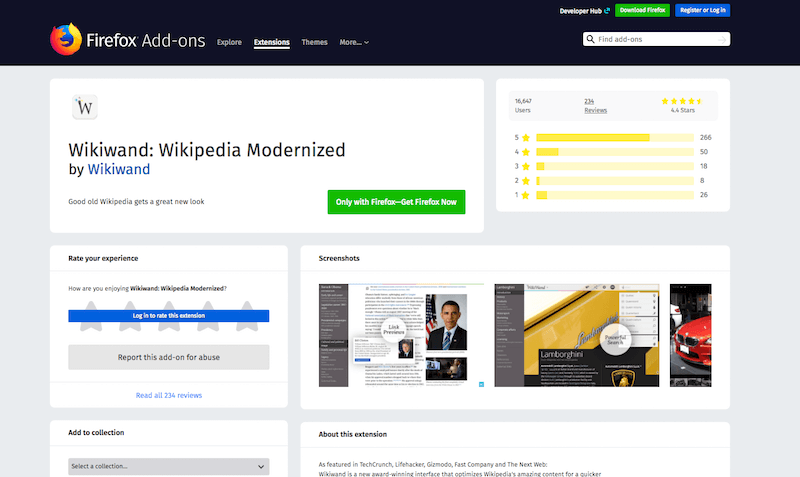800x477 pixels.
Task: Go to the Explore tab
Action: (x=229, y=42)
